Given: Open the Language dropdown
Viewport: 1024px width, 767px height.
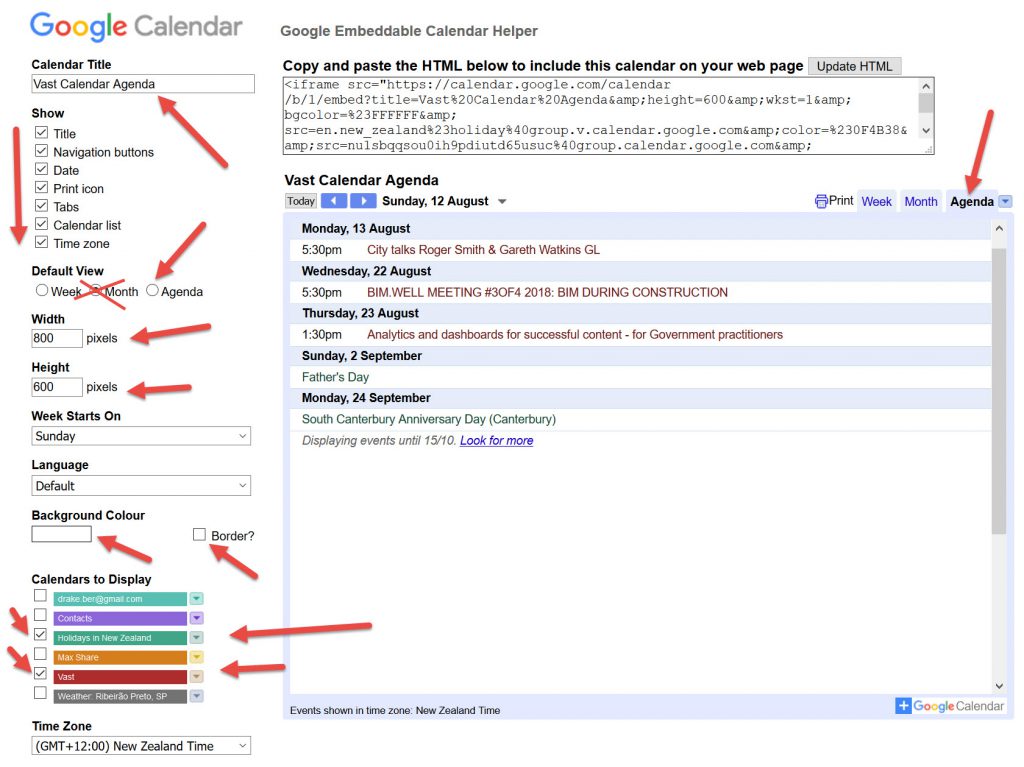Looking at the screenshot, I should (x=141, y=486).
